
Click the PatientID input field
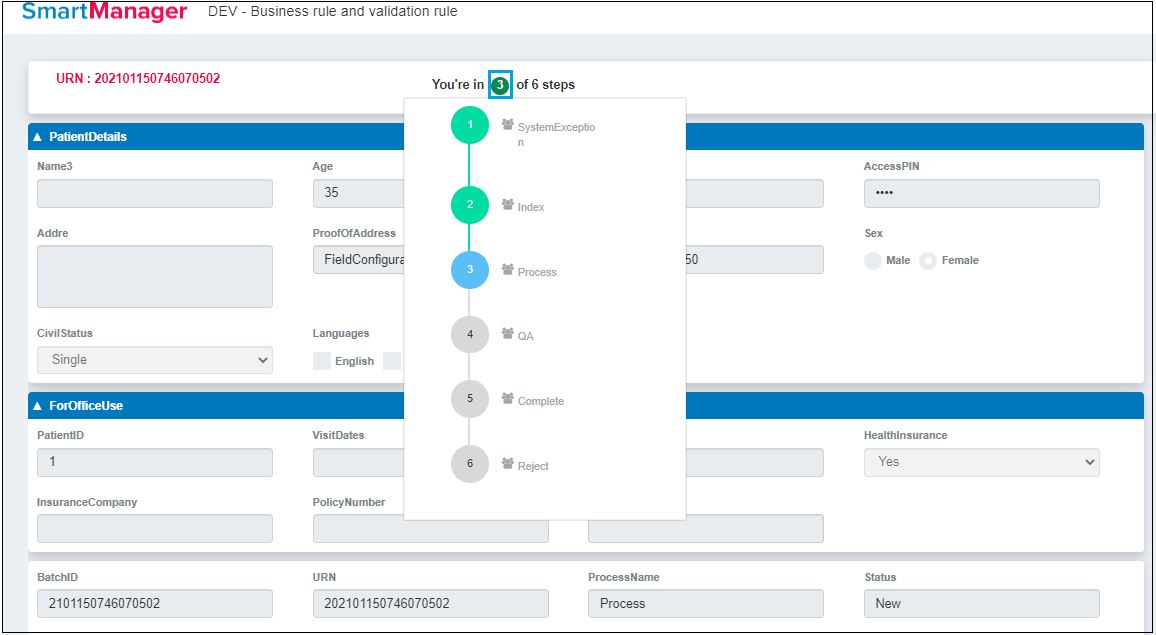coord(155,462)
